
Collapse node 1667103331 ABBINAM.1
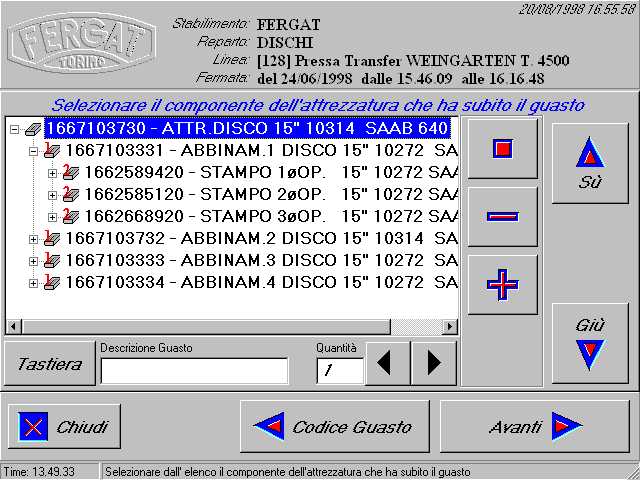pyautogui.click(x=33, y=151)
